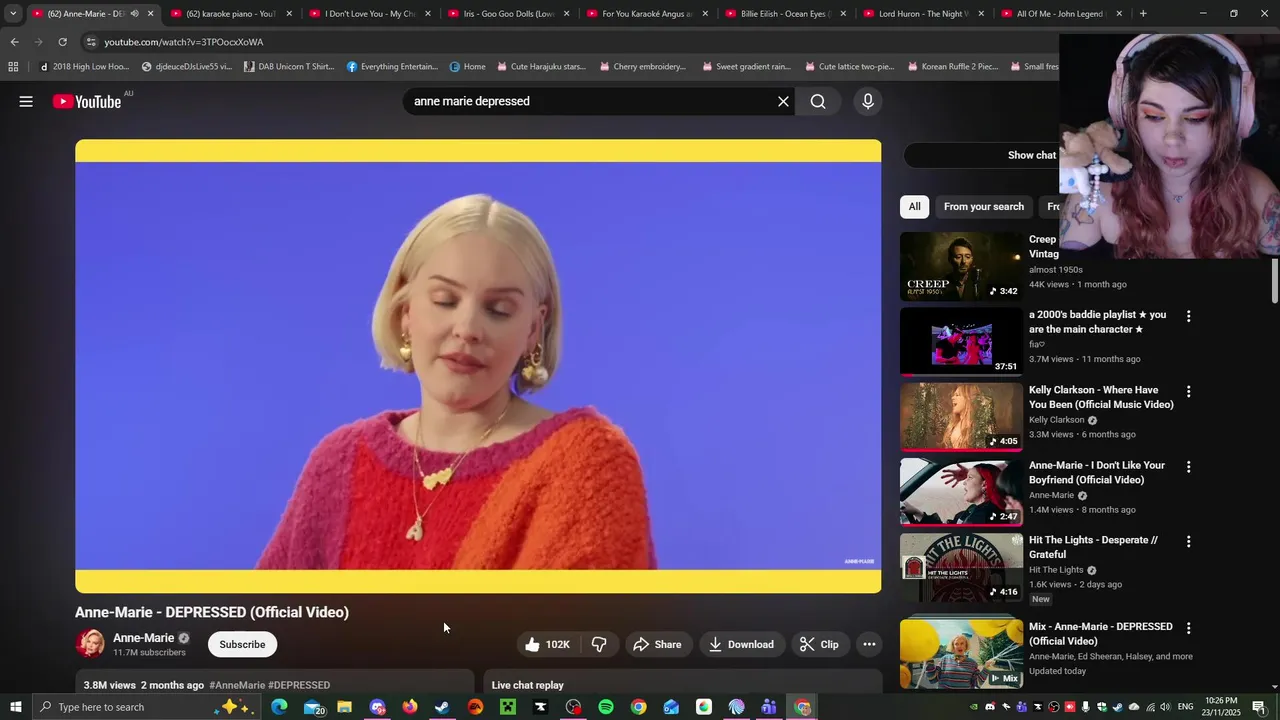
Task: Open Microsoft Edge from the taskbar
Action: tap(279, 707)
